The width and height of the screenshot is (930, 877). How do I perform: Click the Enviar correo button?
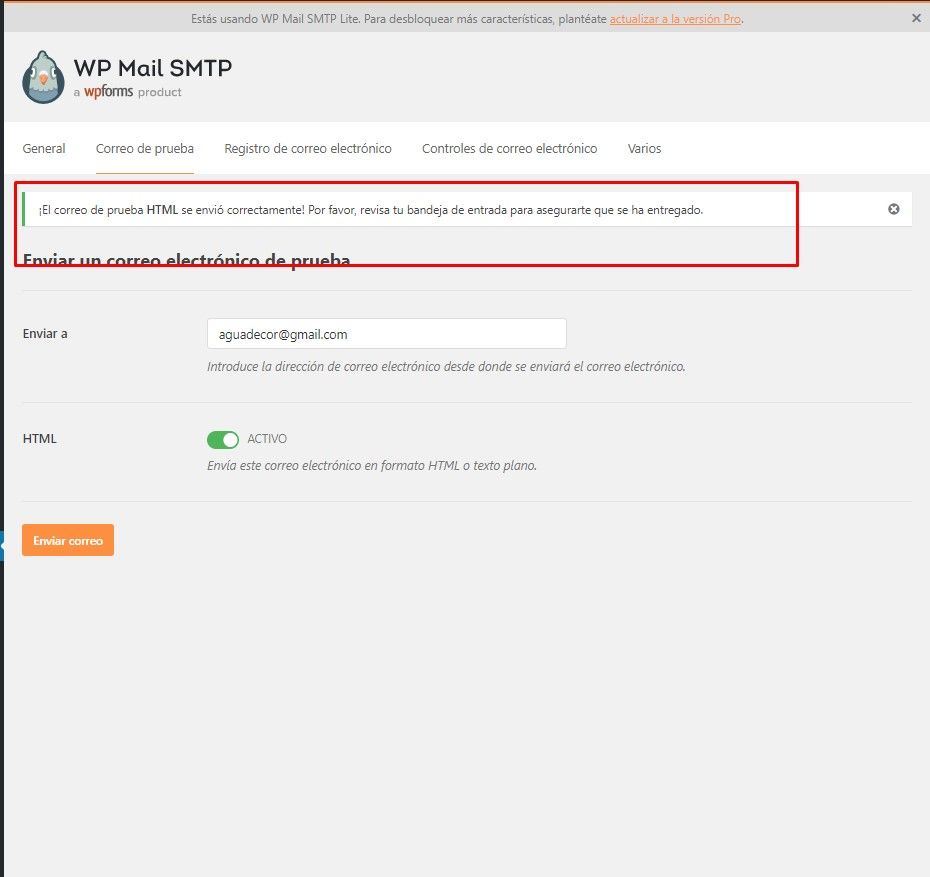pos(68,540)
